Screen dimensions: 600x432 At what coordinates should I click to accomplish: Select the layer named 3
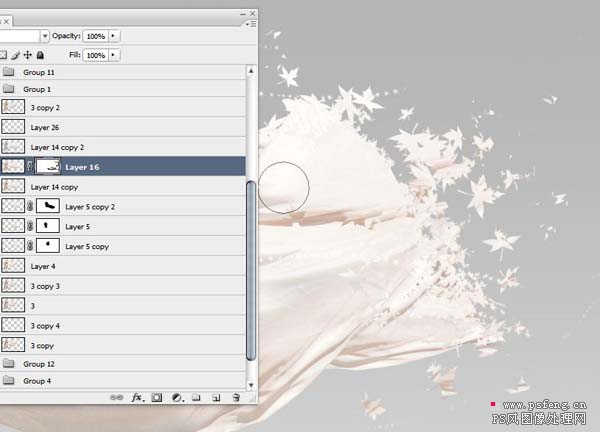pos(33,306)
